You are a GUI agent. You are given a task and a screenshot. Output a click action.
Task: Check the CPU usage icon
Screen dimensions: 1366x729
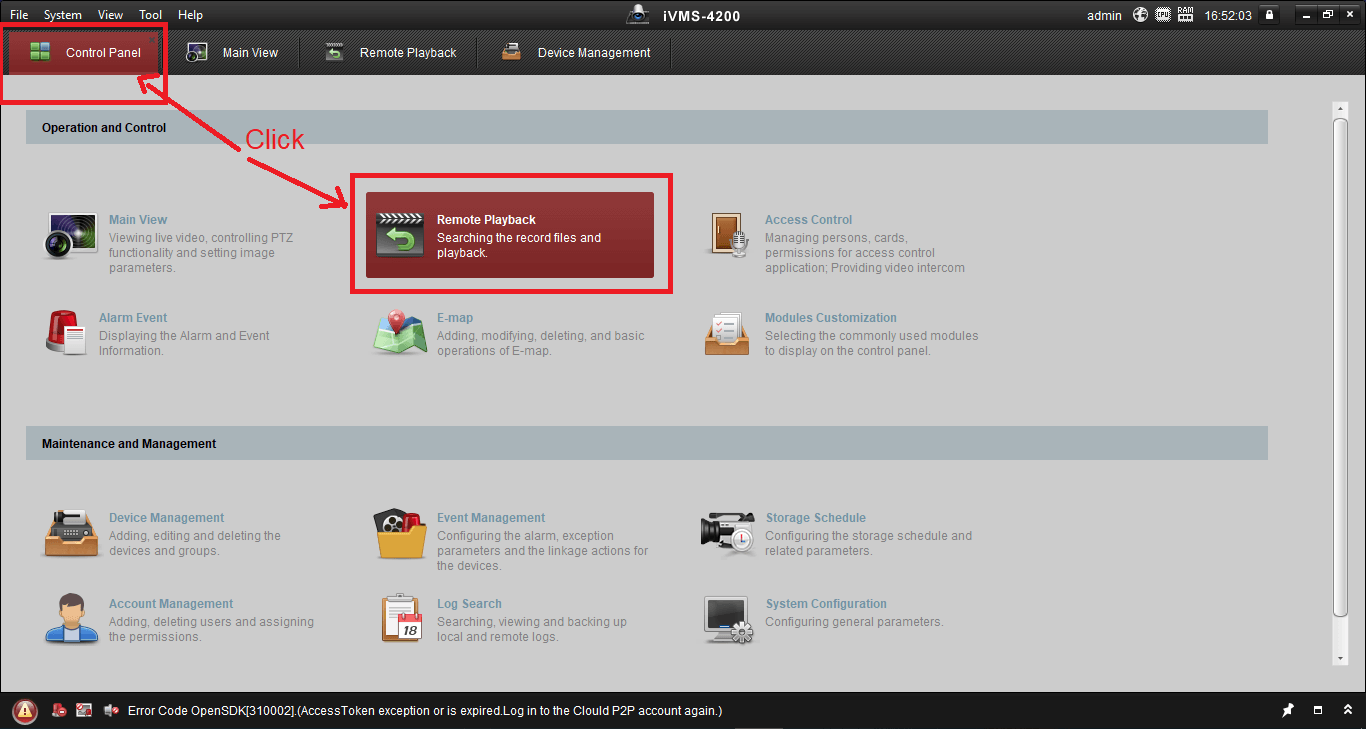(1163, 15)
